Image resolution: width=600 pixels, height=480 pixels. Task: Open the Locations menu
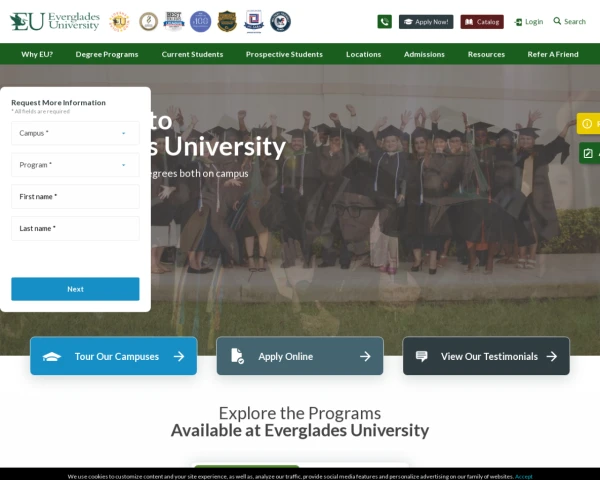point(364,54)
